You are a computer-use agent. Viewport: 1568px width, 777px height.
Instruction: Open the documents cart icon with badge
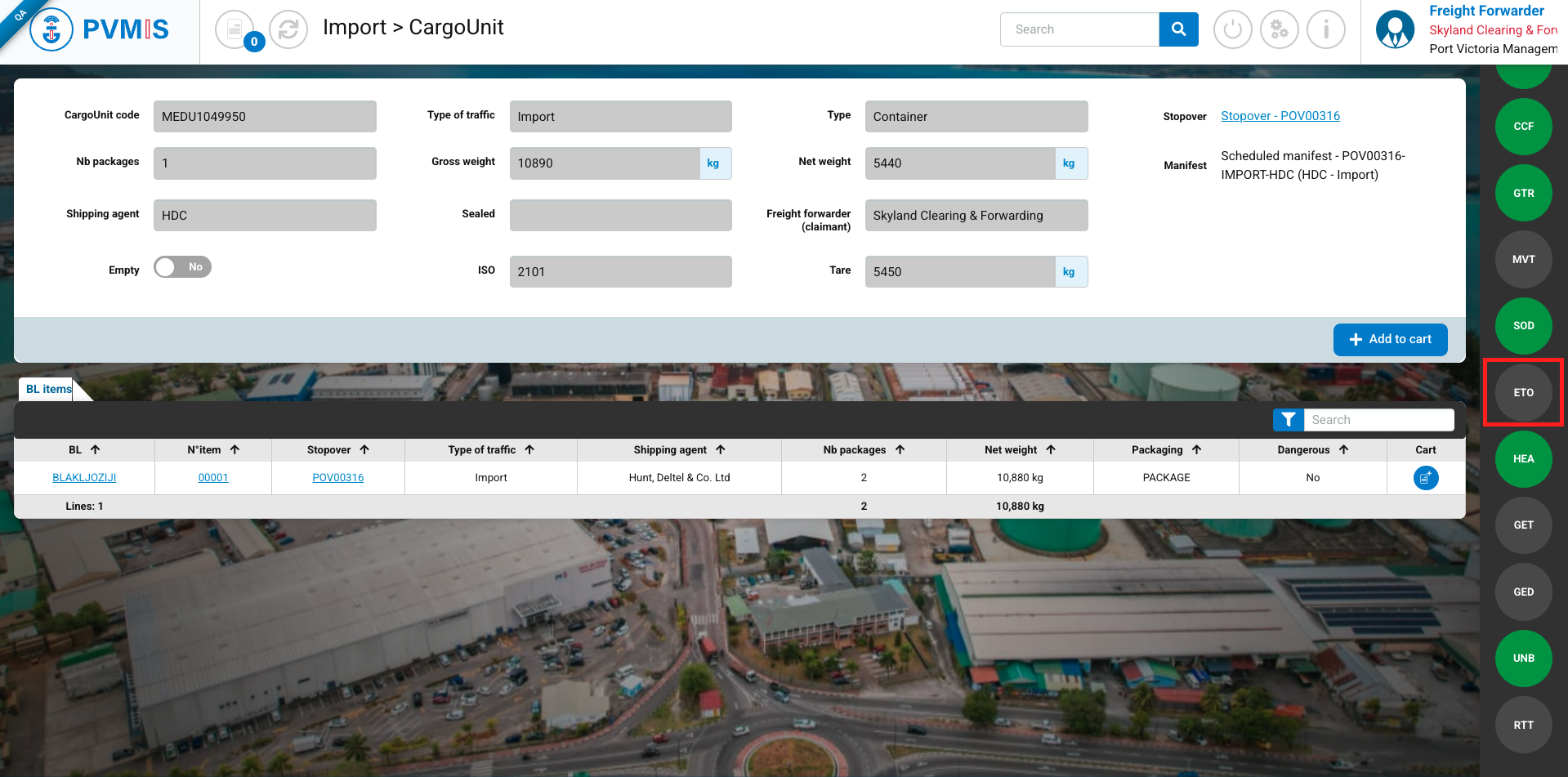coord(235,30)
